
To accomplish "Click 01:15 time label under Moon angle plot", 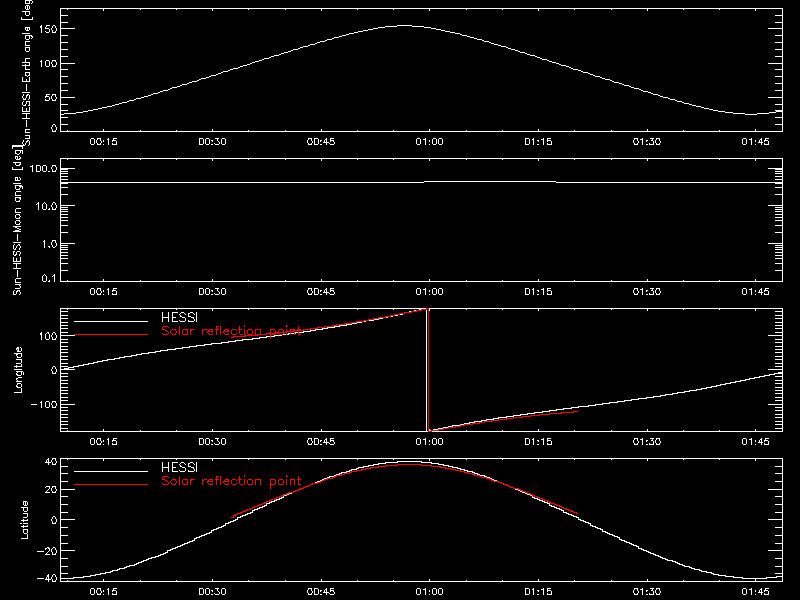I will coord(538,292).
